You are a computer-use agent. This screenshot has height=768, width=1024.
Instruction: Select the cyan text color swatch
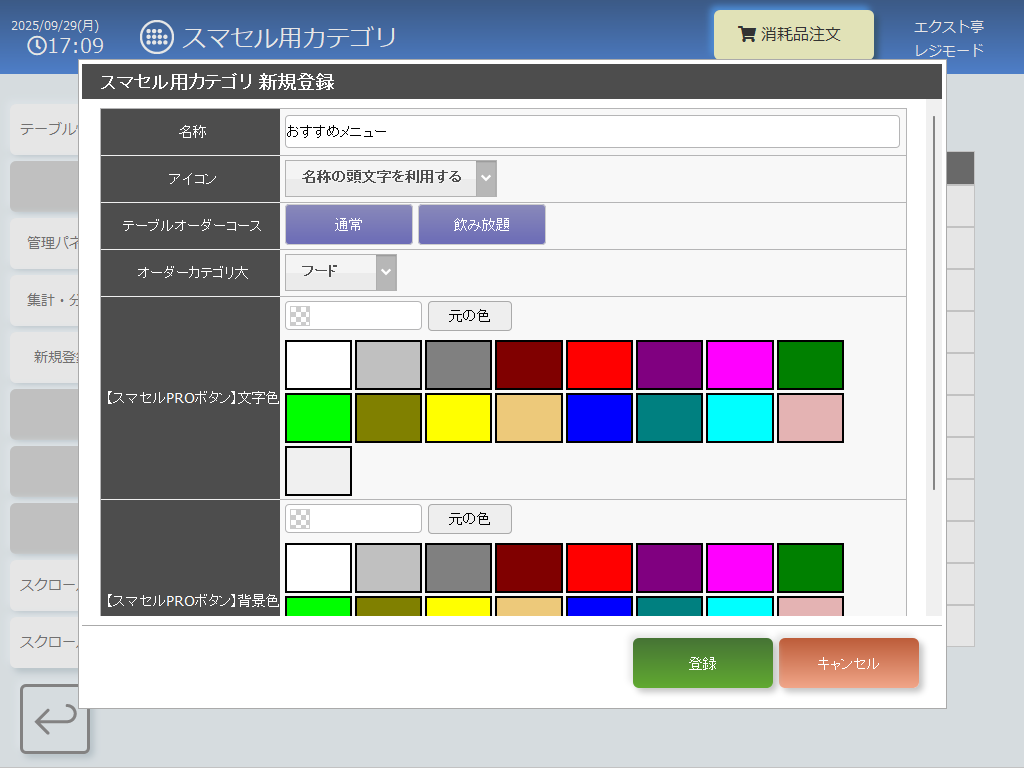pos(740,418)
